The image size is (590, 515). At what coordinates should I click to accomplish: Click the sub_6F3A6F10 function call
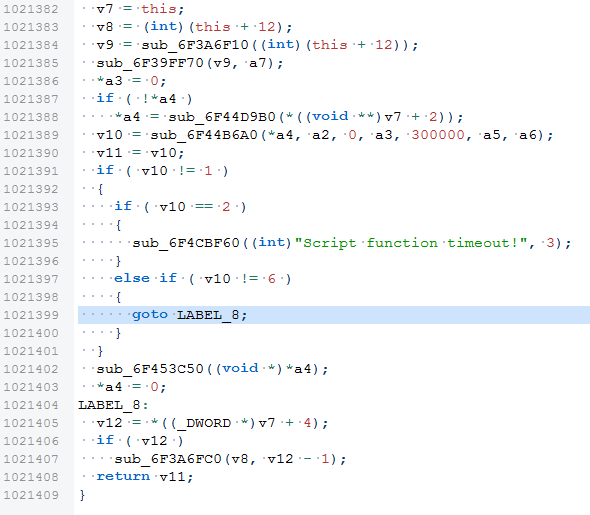(x=195, y=45)
